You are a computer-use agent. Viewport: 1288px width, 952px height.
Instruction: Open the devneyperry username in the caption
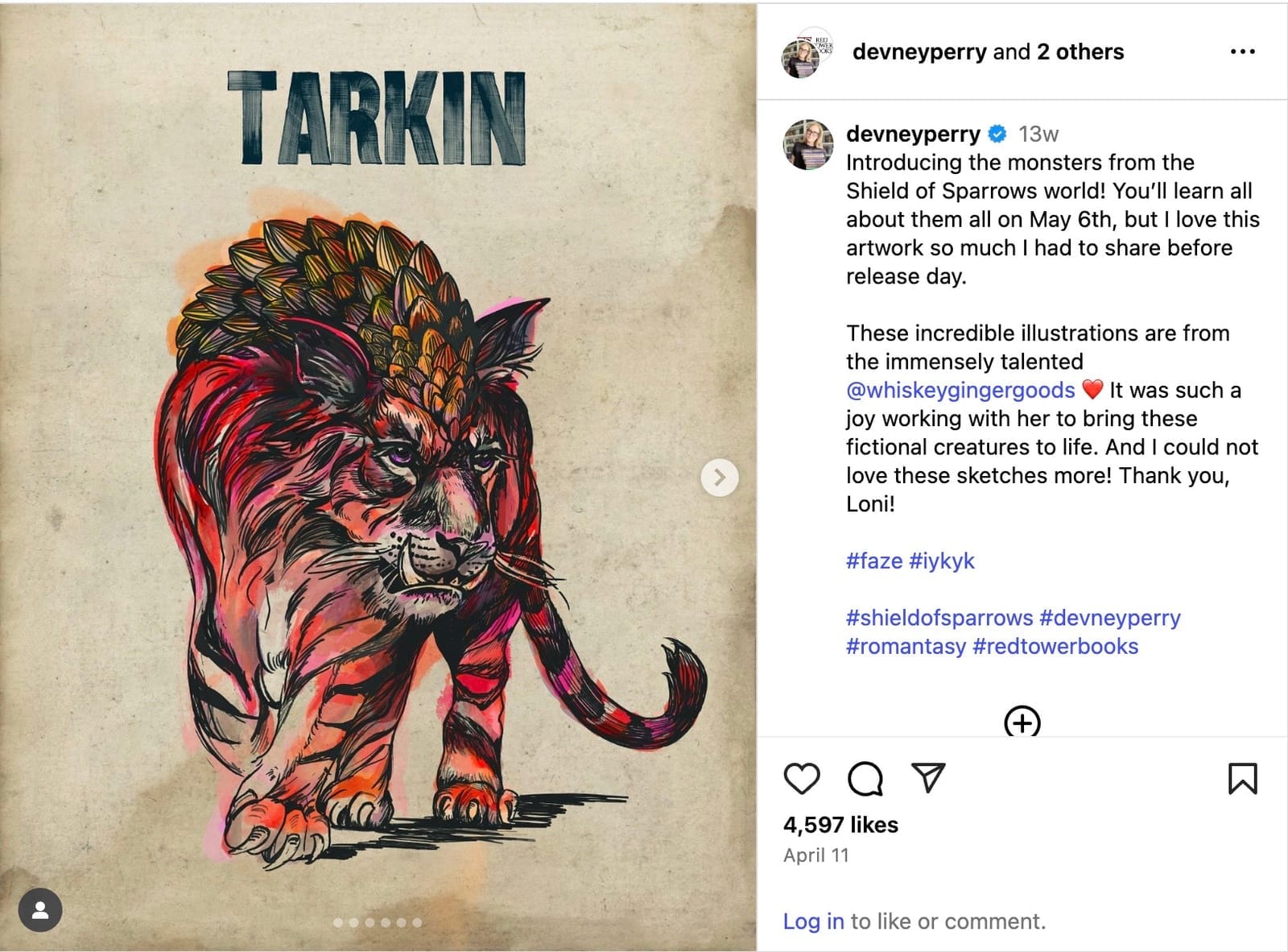(x=913, y=134)
